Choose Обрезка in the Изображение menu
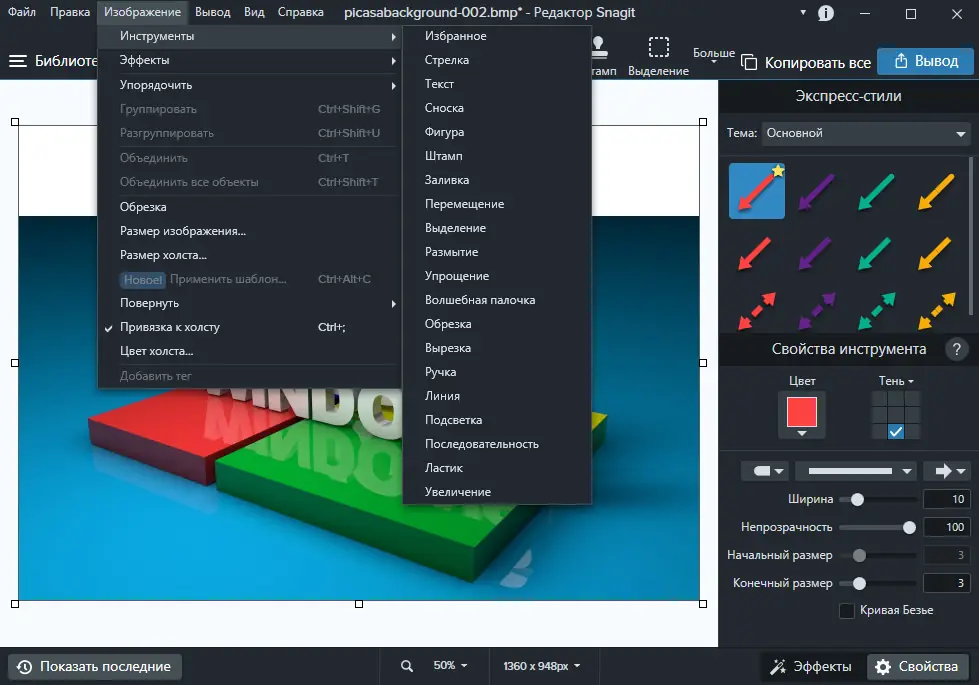Image resolution: width=979 pixels, height=685 pixels. [248, 207]
